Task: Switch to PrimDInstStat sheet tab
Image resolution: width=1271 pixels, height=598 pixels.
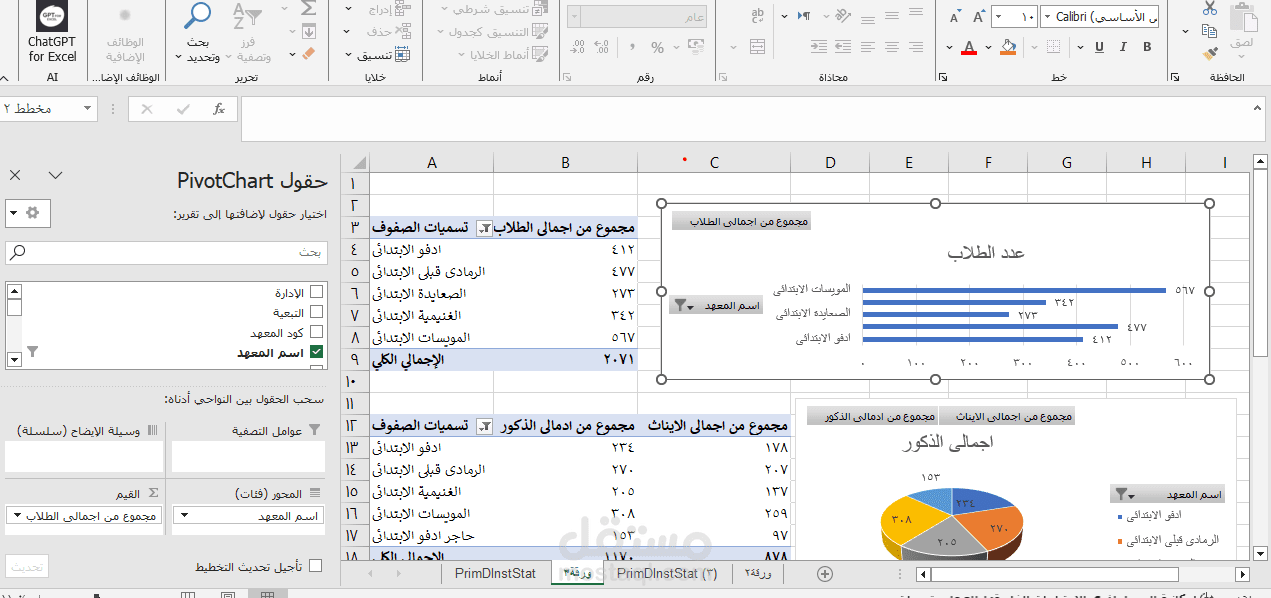Action: click(495, 574)
